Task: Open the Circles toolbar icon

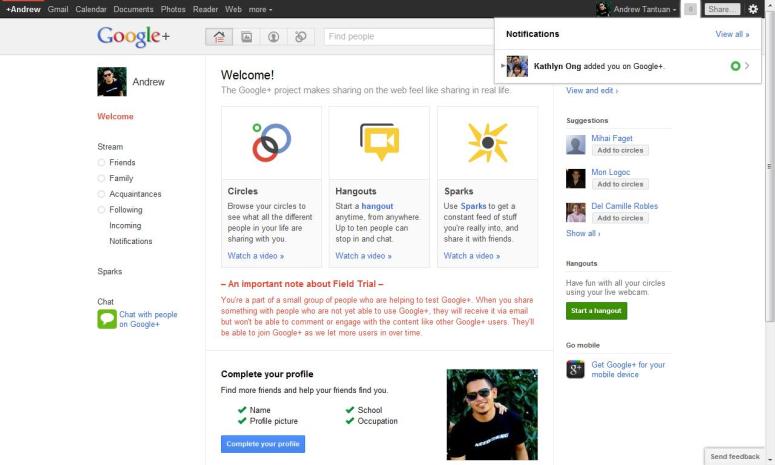Action: [x=301, y=37]
